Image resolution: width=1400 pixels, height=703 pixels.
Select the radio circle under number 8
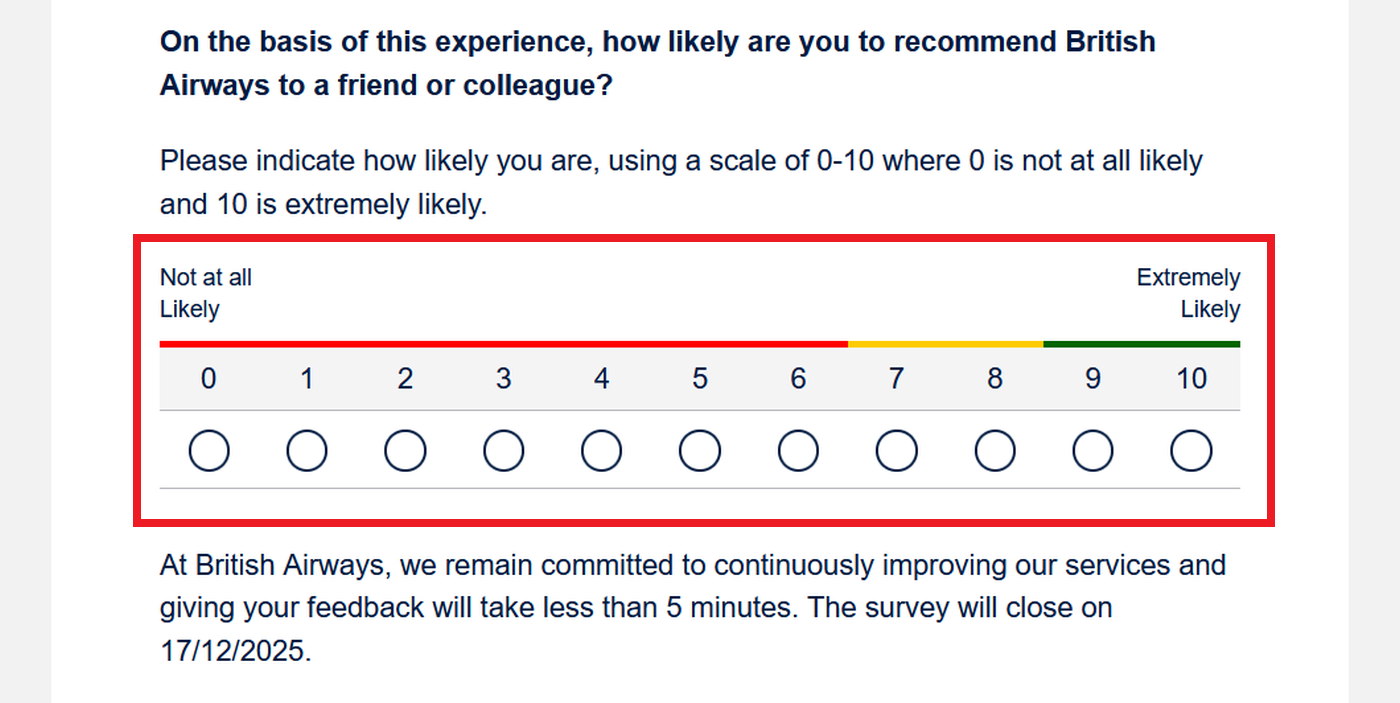click(994, 452)
